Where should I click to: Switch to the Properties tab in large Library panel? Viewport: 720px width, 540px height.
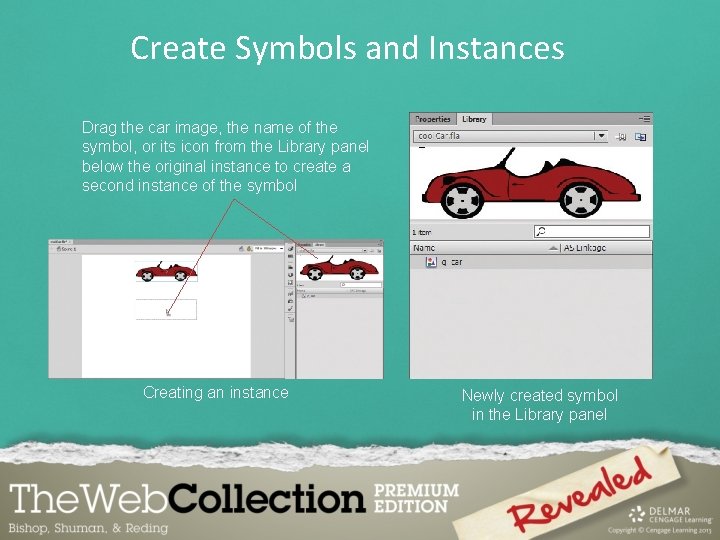433,119
